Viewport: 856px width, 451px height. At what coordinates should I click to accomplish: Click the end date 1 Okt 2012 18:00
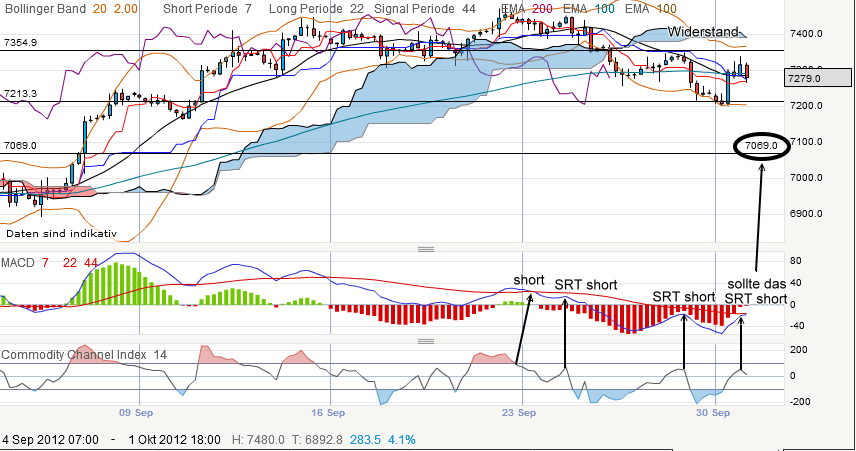[175, 440]
